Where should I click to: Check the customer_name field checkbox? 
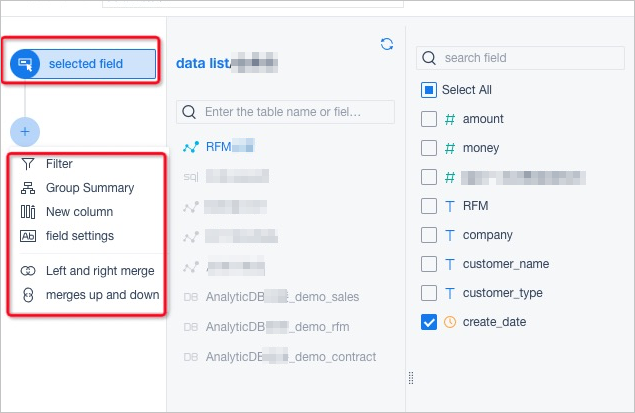[429, 264]
